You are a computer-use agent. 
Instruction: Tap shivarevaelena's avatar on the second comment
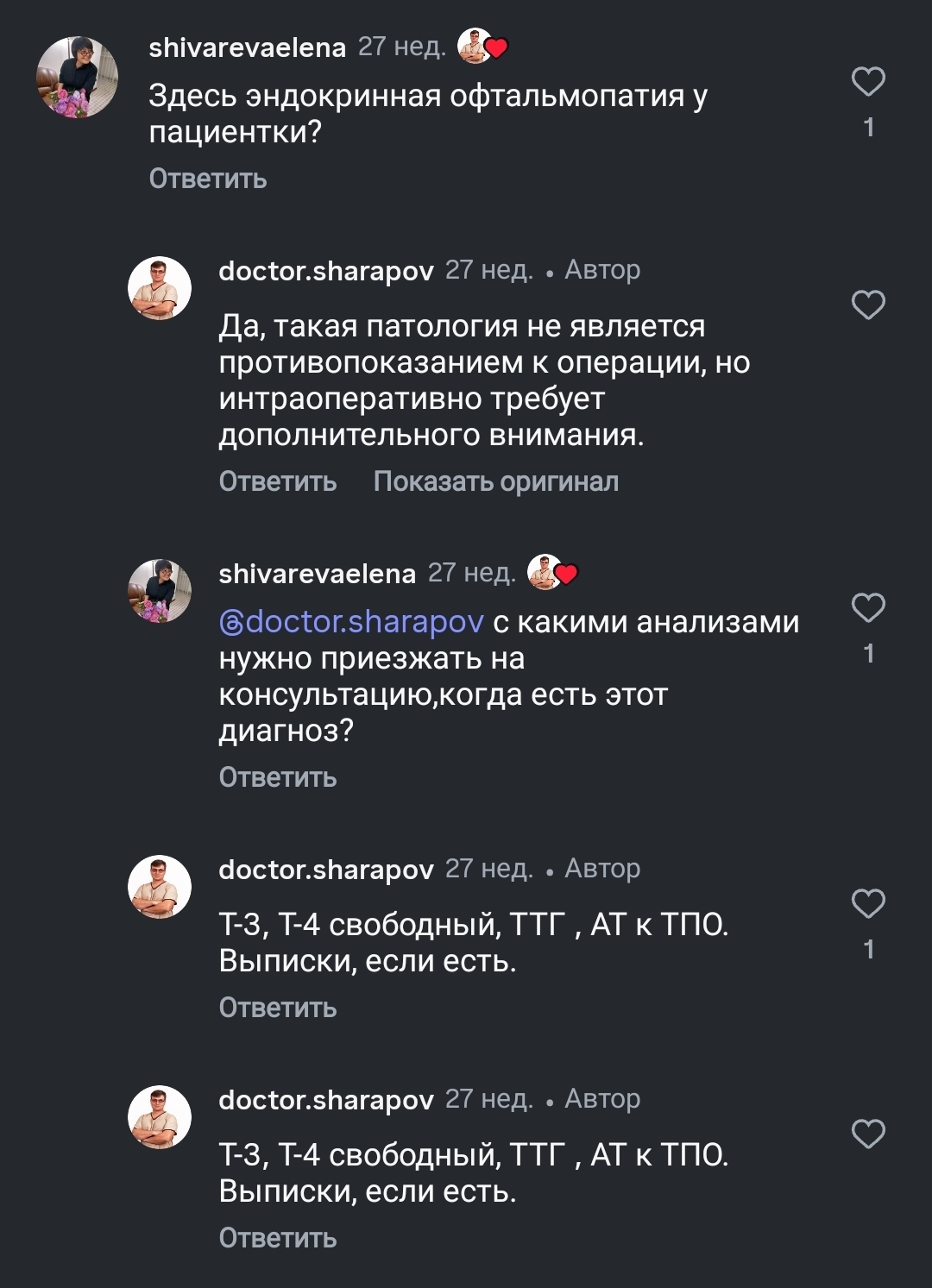click(160, 591)
